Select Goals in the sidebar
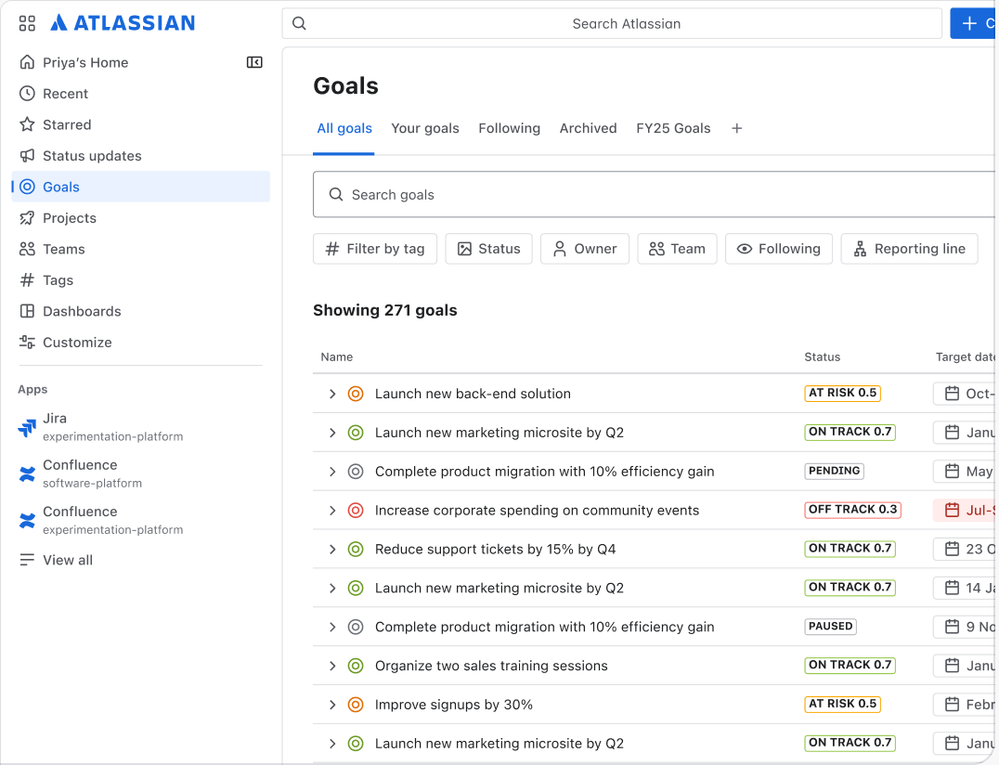999x765 pixels. tap(141, 187)
